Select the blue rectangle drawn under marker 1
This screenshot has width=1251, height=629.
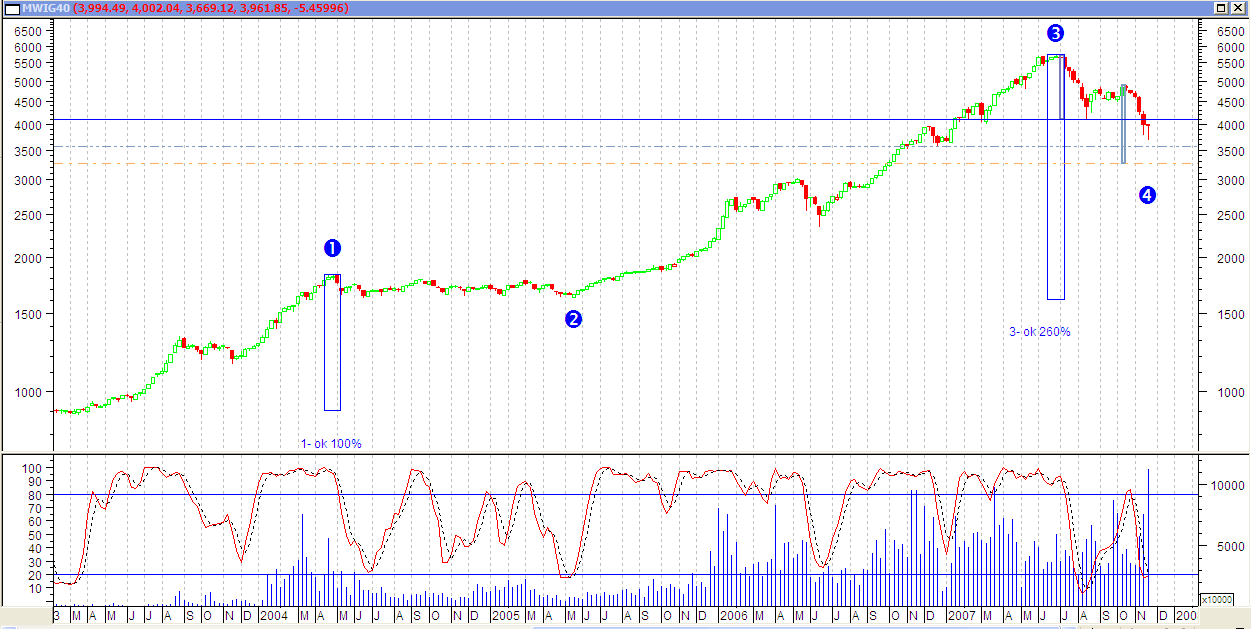click(x=332, y=342)
